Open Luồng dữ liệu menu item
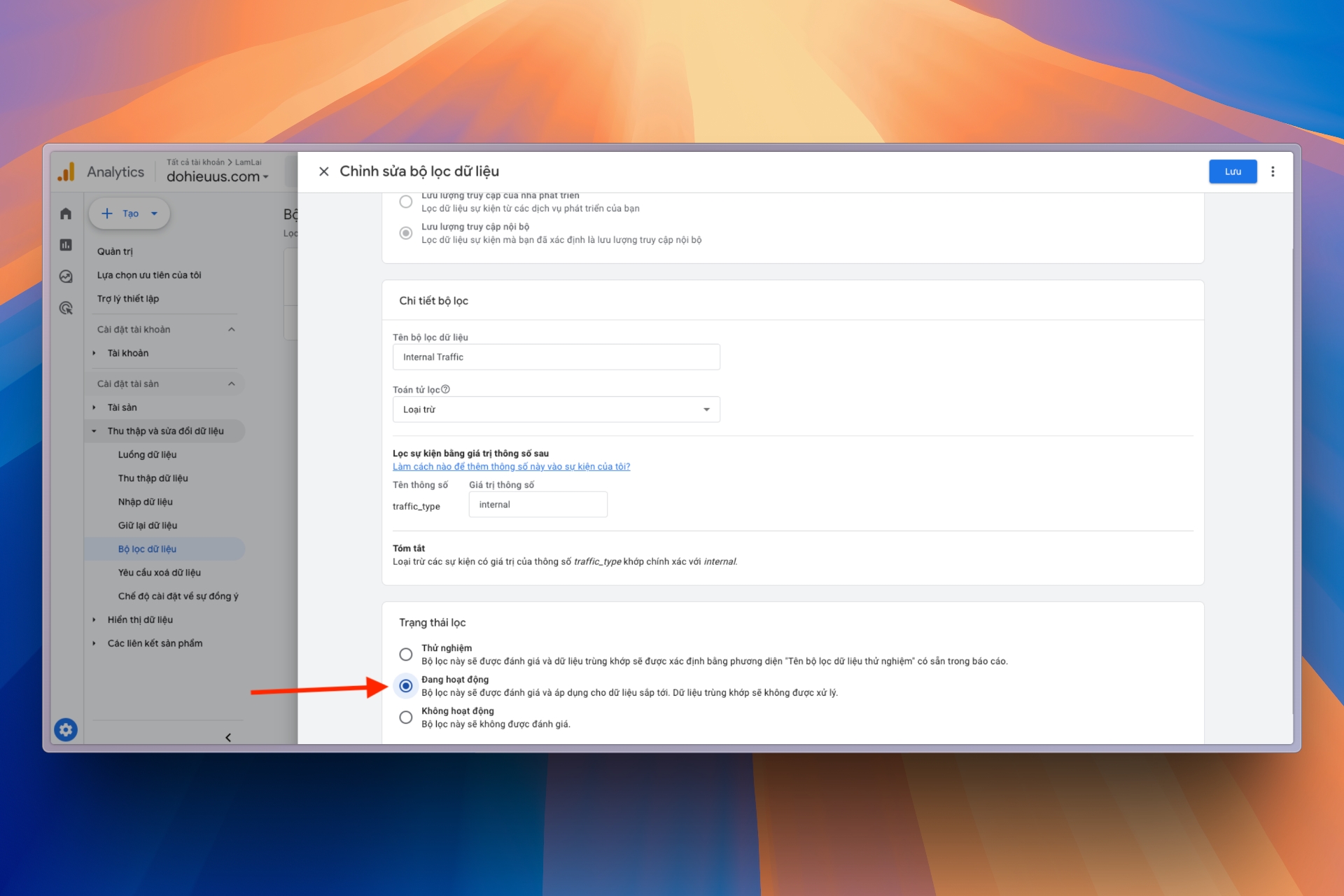This screenshot has width=1344, height=896. coord(147,454)
